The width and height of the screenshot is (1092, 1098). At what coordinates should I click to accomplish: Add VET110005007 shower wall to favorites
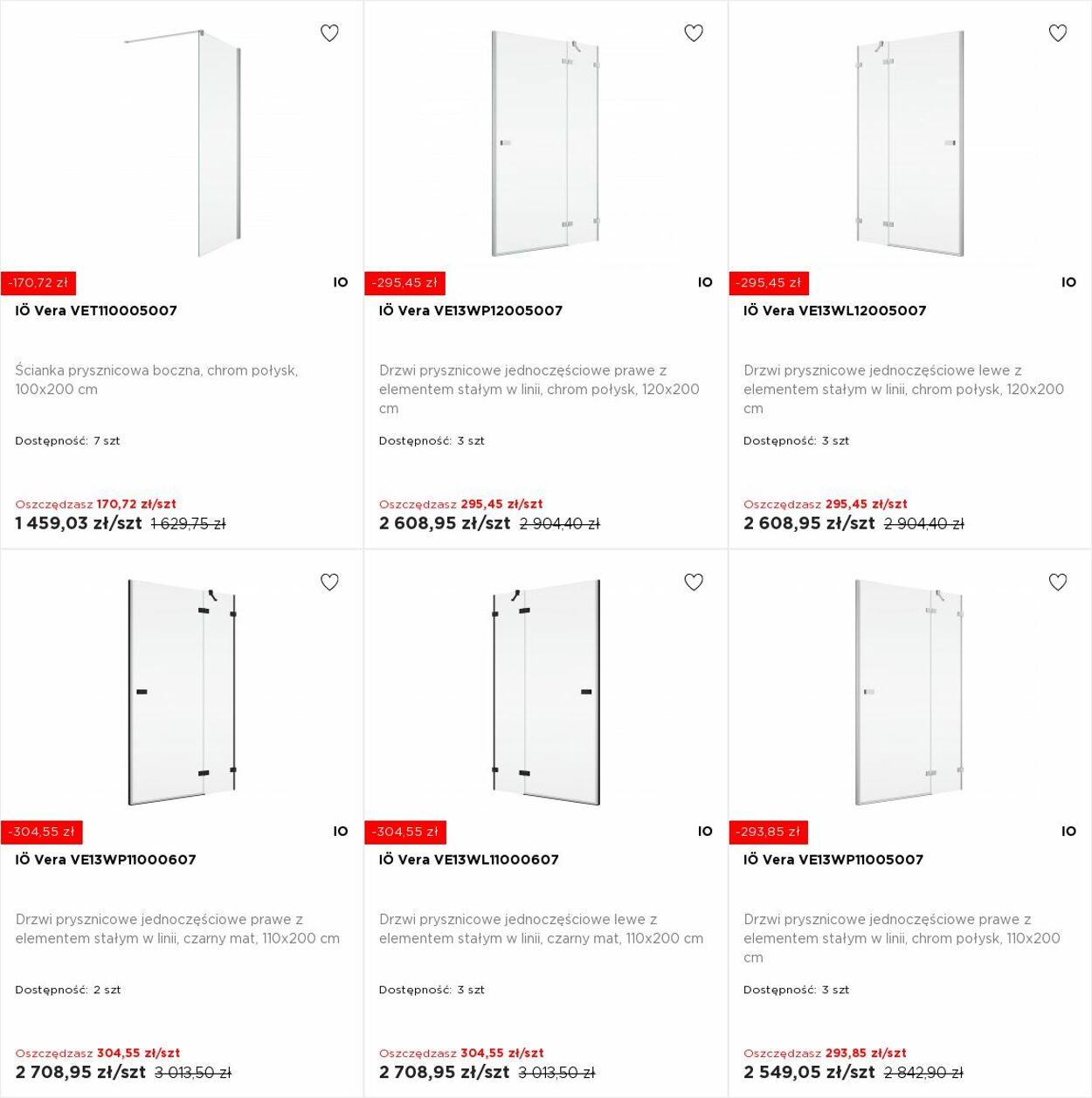pyautogui.click(x=329, y=33)
